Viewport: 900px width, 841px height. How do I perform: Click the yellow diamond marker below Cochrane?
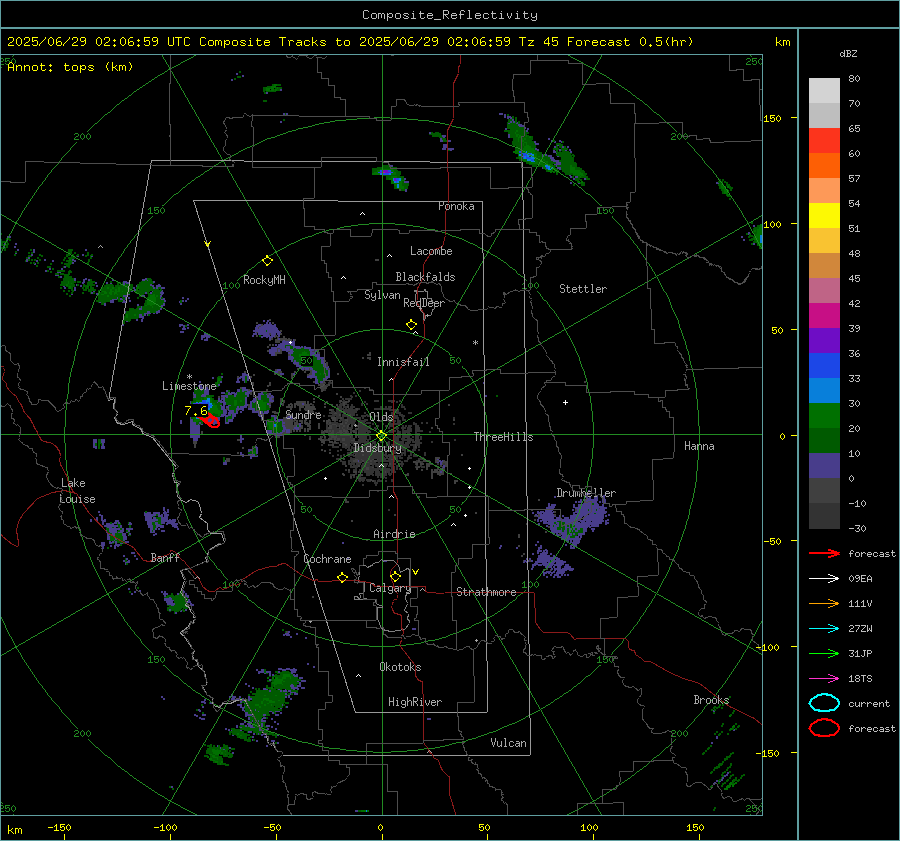point(343,578)
